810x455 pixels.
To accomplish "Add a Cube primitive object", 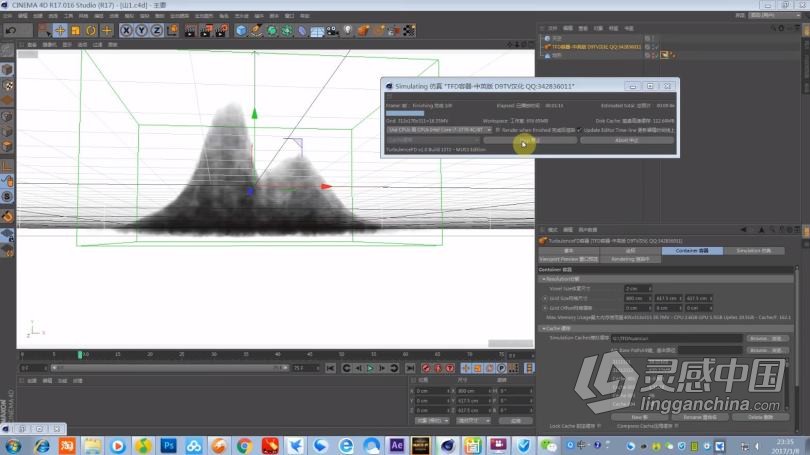I will (x=241, y=30).
